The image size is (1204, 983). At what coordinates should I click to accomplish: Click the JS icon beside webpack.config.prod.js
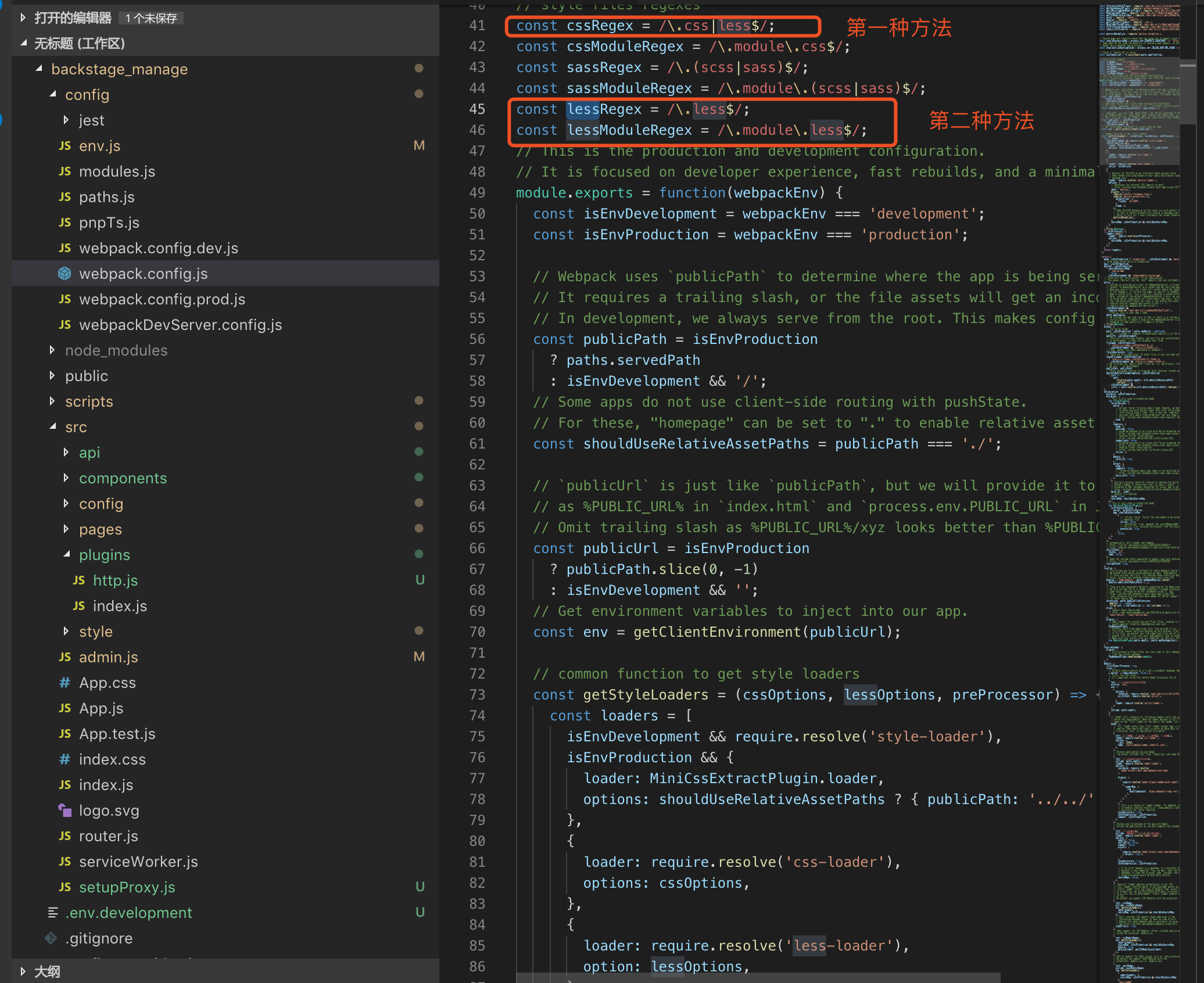(x=65, y=299)
